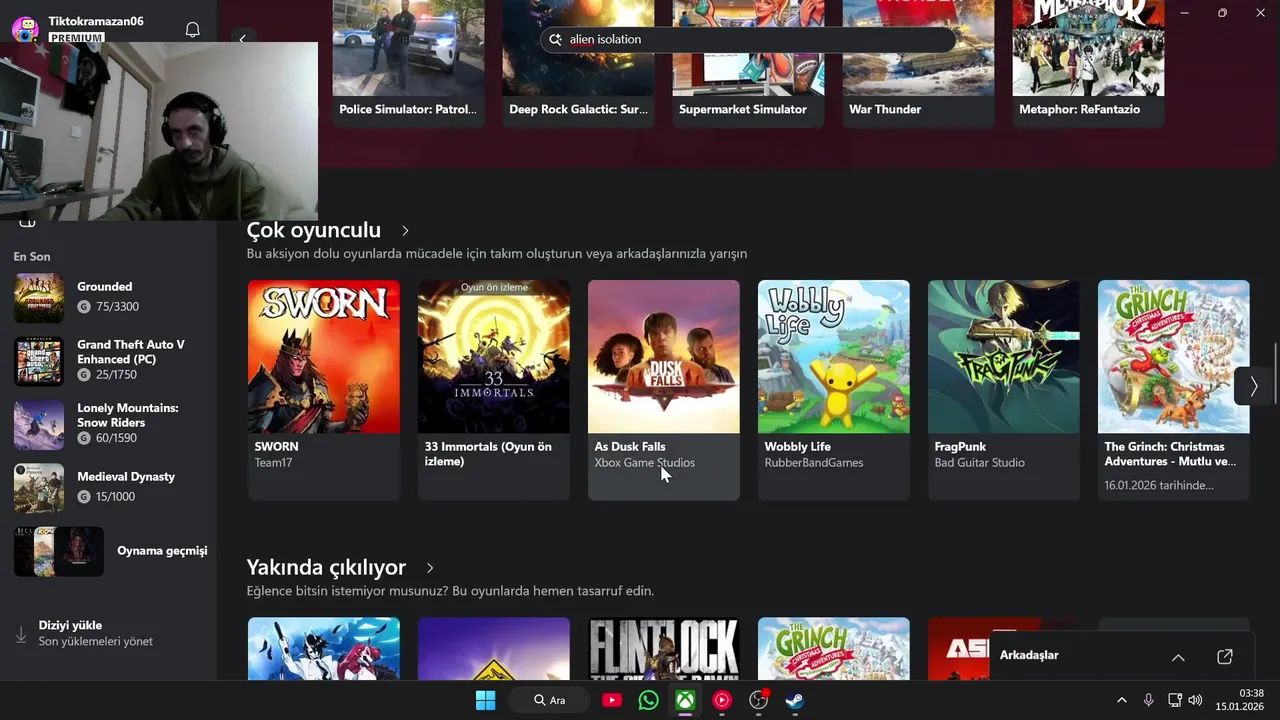This screenshot has width=1280, height=720.
Task: Open OBS Studio from the taskbar
Action: pyautogui.click(x=758, y=700)
